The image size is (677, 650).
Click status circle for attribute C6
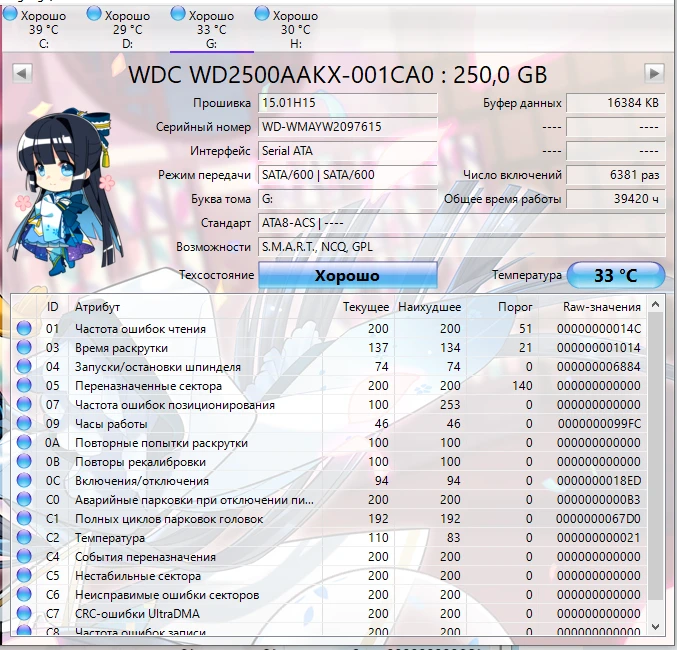pyautogui.click(x=24, y=594)
